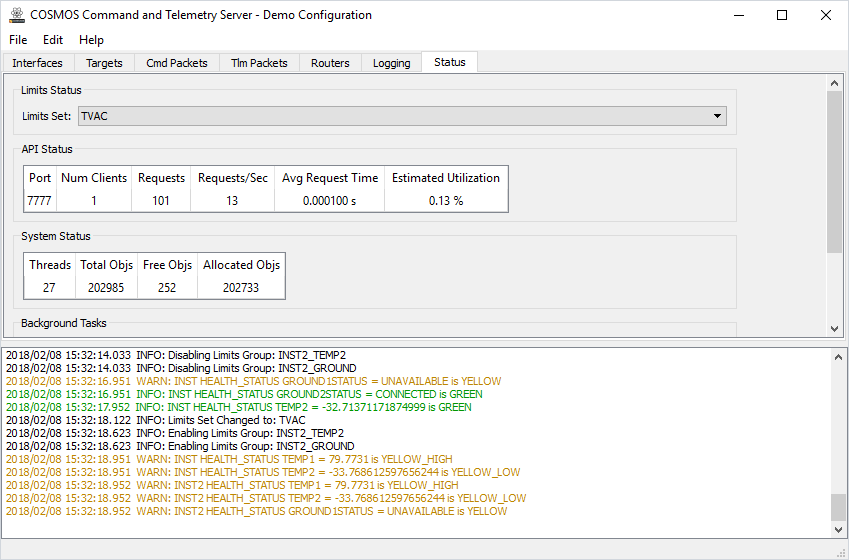Viewport: 849px width, 560px height.
Task: Open the Cmd Packets tab
Action: coord(176,63)
